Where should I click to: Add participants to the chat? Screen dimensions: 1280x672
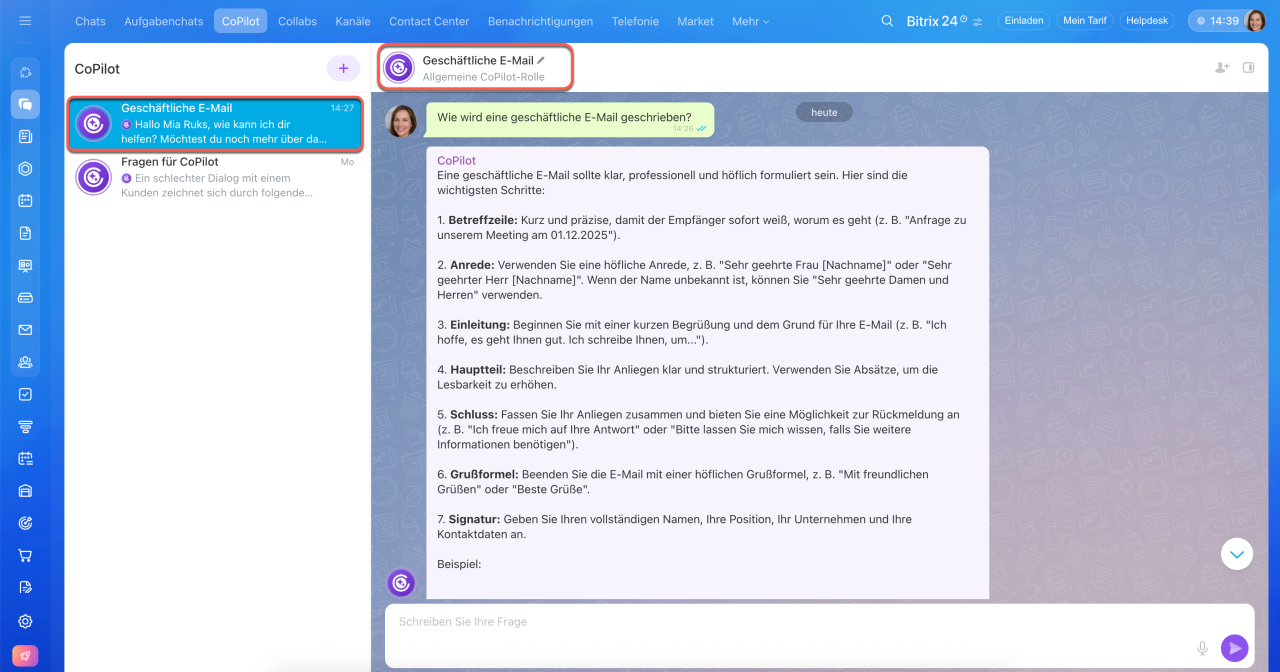1221,68
